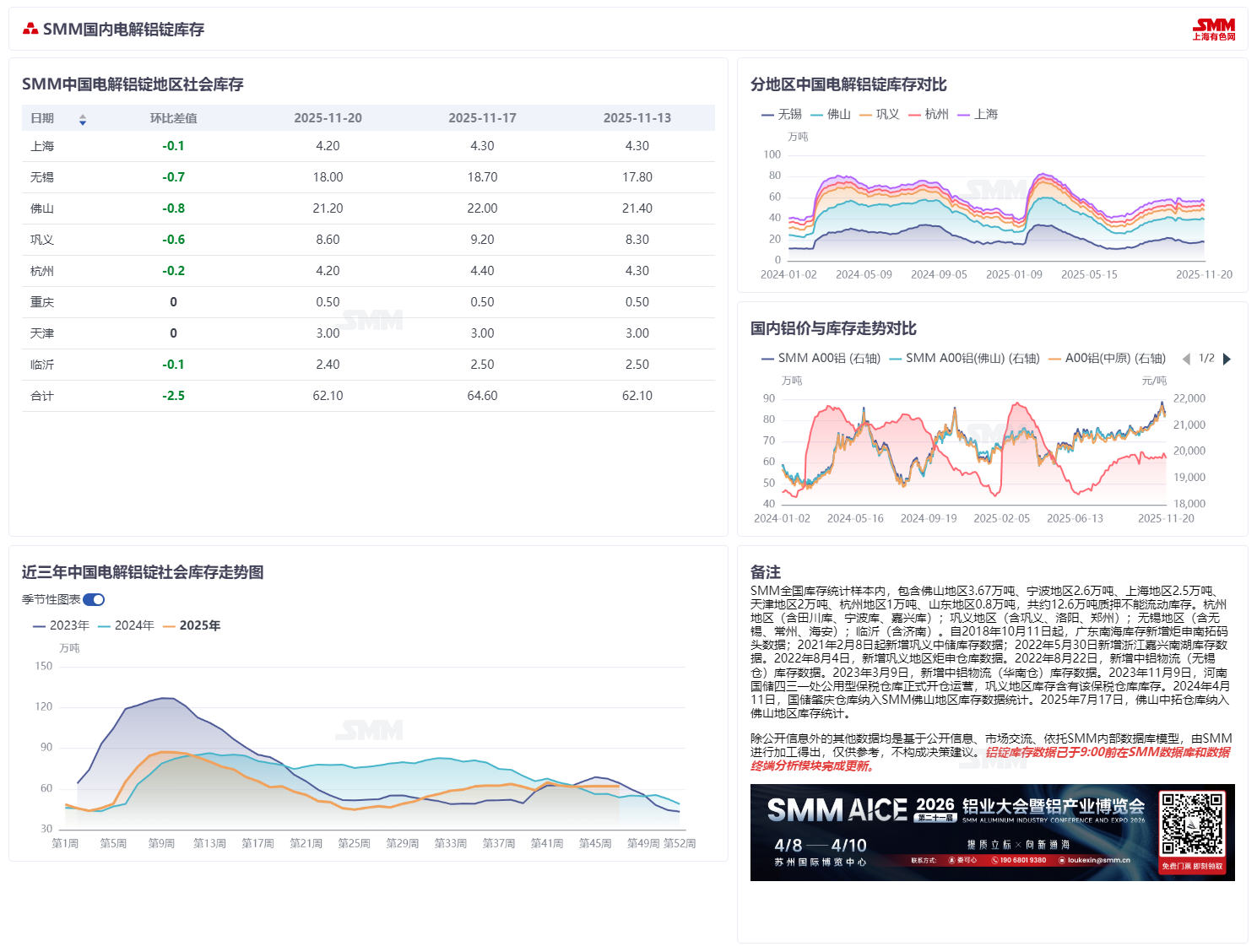Click the phone icon in the banner contact info
1257x952 pixels.
[994, 859]
